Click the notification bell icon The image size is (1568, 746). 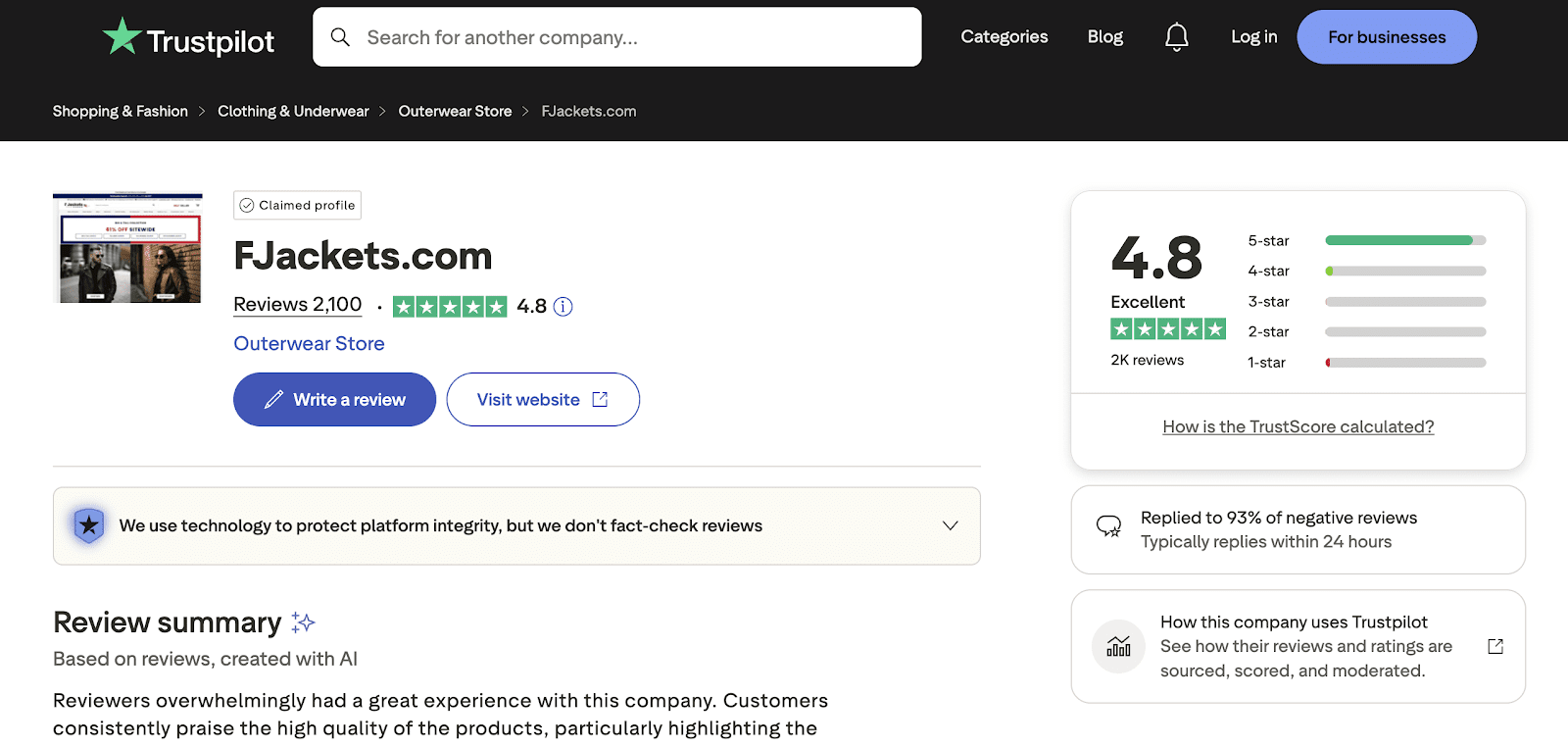pyautogui.click(x=1175, y=36)
